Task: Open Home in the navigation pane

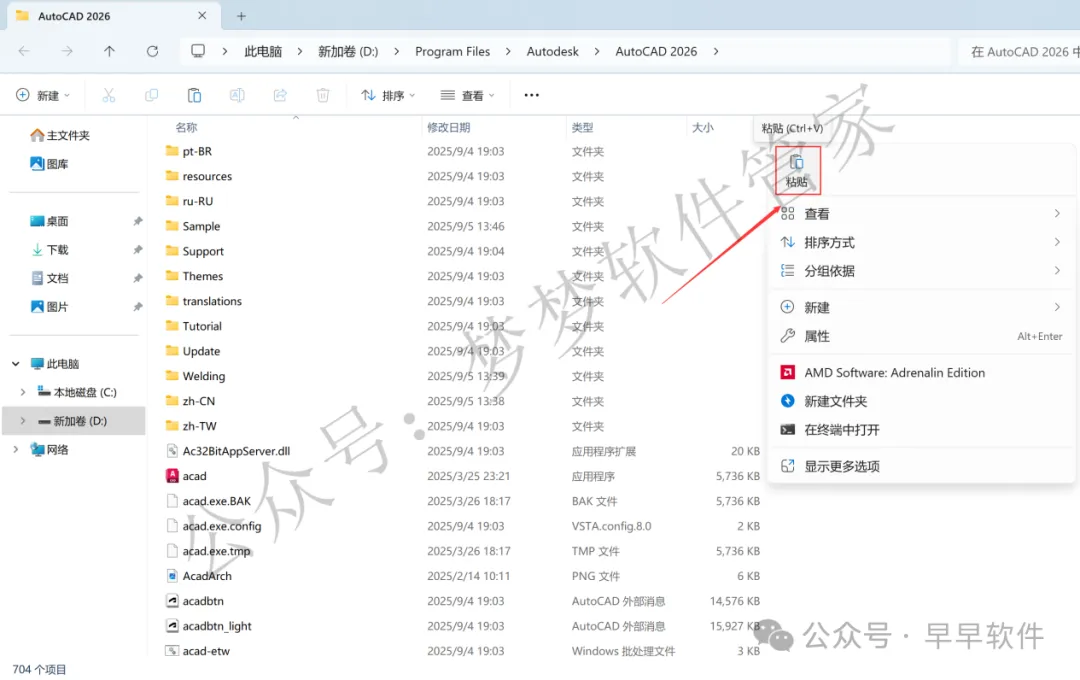Action: [60, 135]
